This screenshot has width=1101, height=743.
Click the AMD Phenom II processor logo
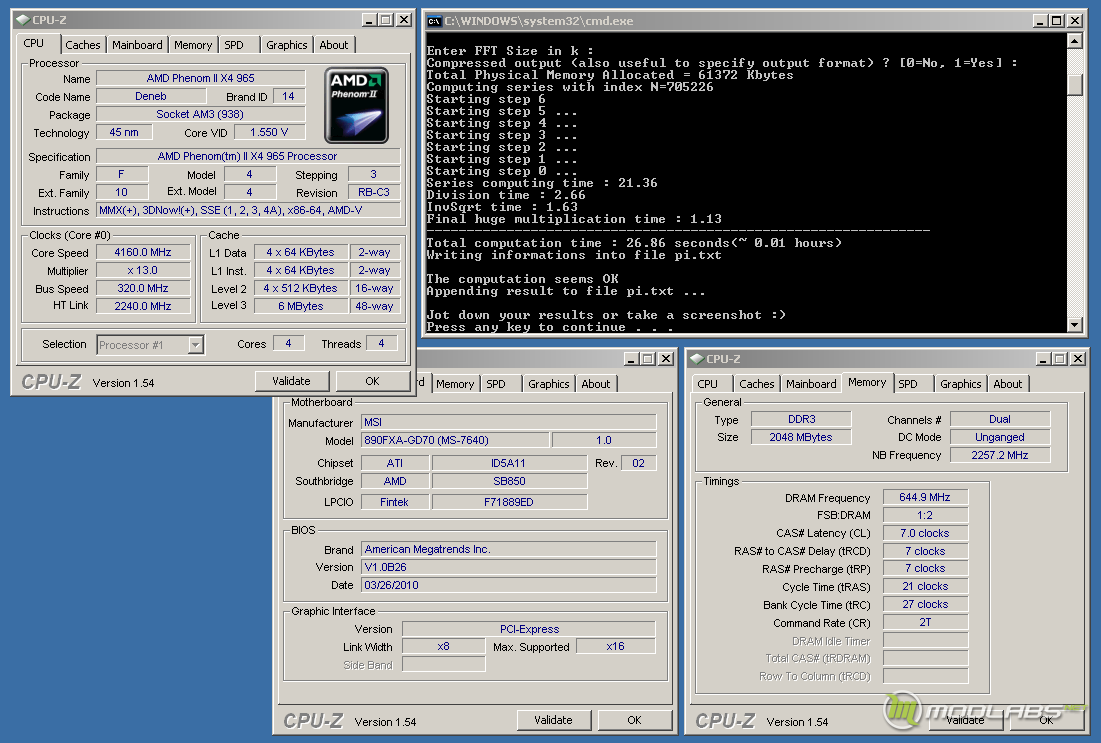click(x=357, y=105)
